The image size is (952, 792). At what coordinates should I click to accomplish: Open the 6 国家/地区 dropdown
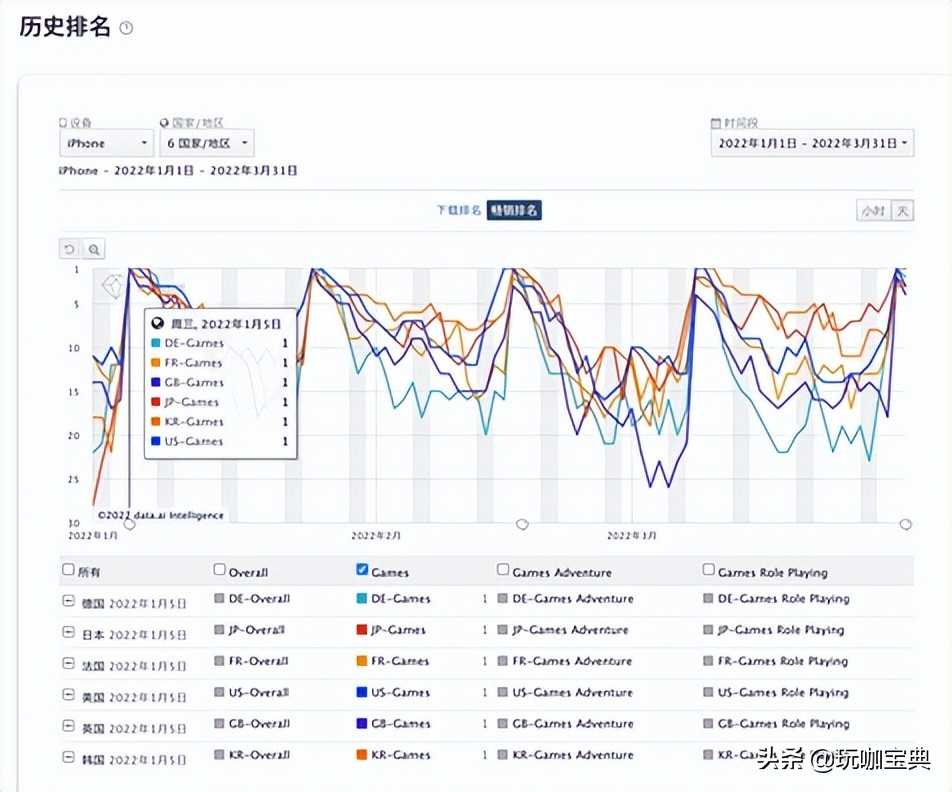coord(206,143)
